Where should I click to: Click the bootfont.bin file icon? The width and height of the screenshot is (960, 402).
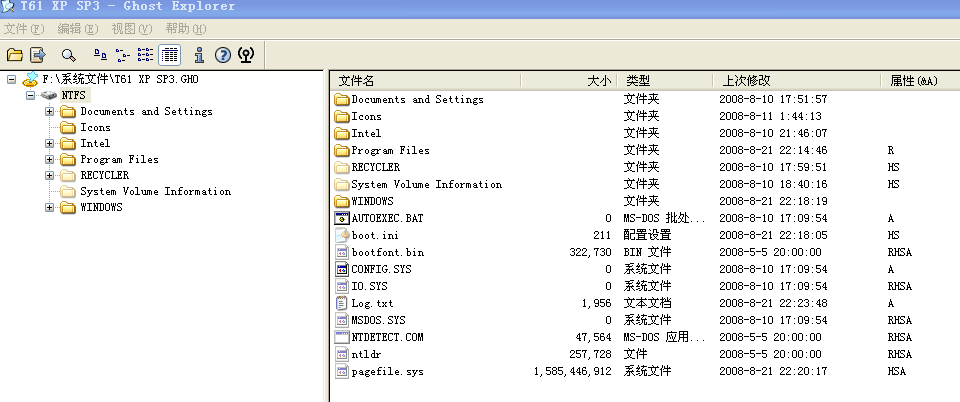[342, 252]
